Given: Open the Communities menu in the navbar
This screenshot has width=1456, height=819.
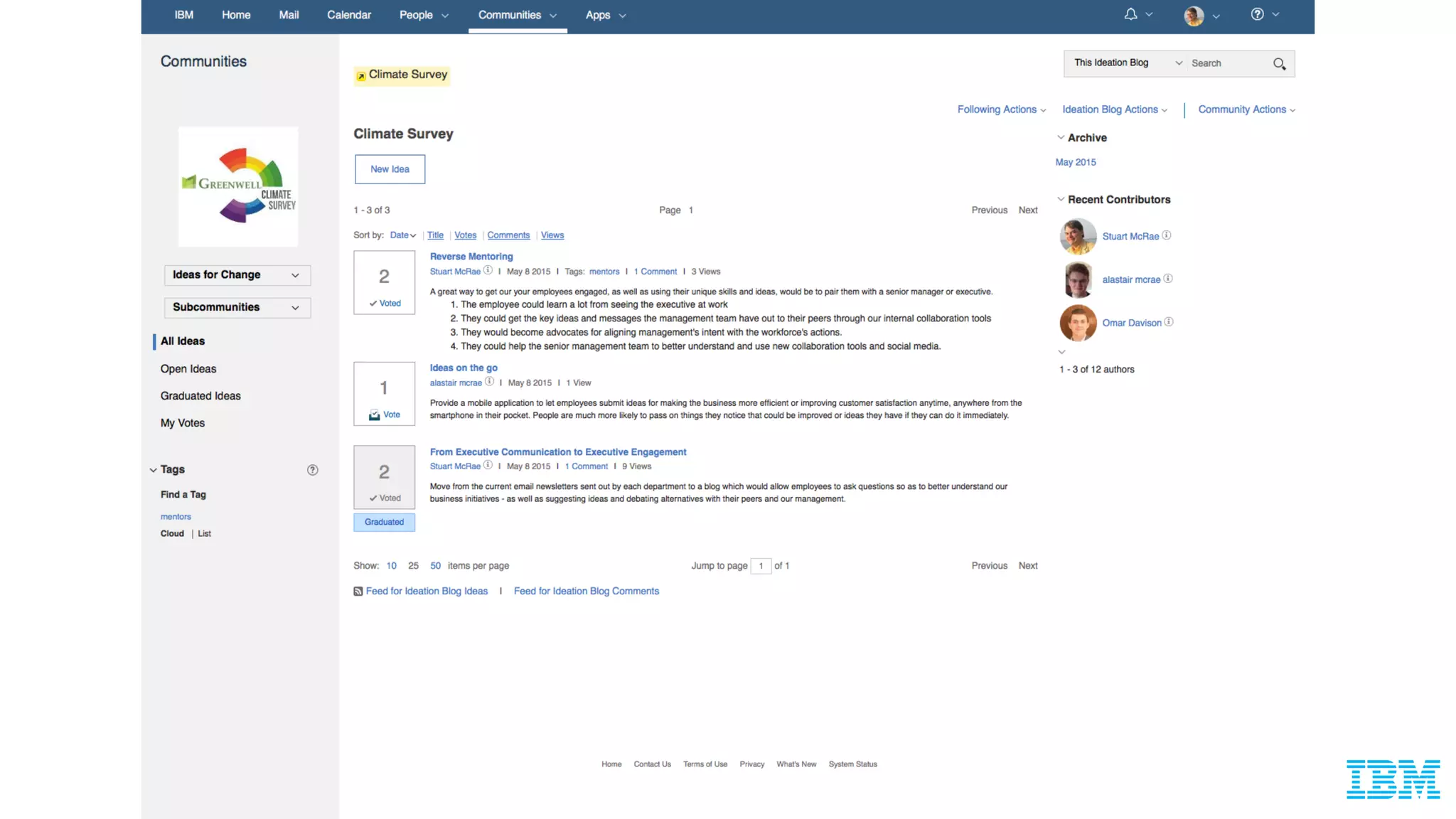Looking at the screenshot, I should coord(517,15).
